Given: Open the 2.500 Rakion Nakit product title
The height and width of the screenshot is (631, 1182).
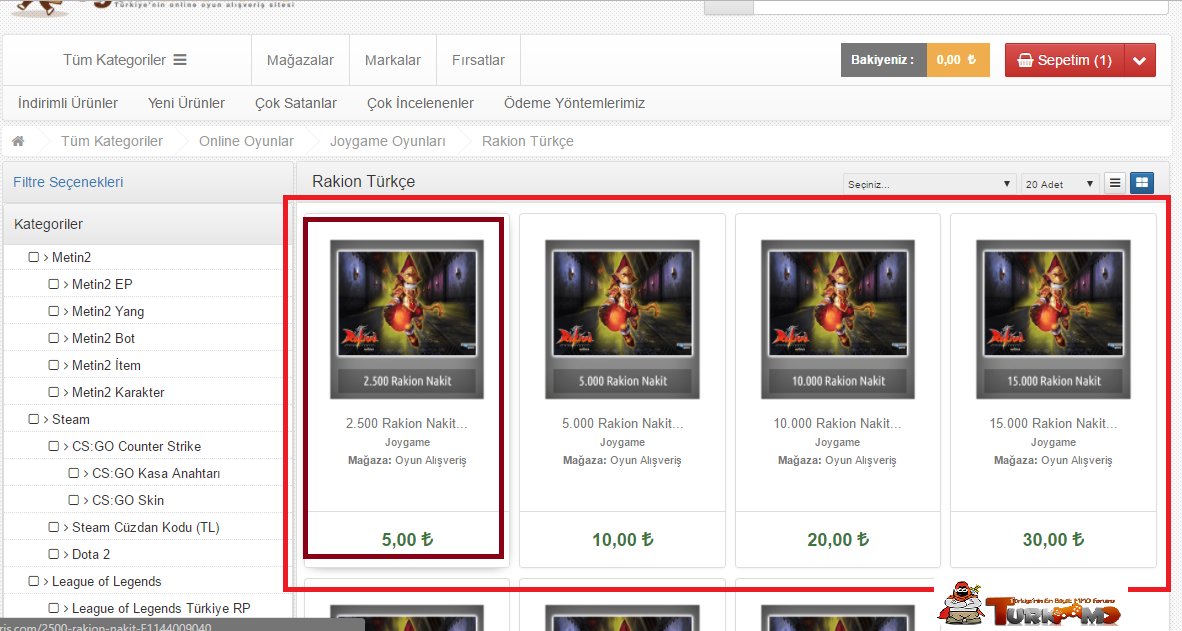Looking at the screenshot, I should [407, 424].
